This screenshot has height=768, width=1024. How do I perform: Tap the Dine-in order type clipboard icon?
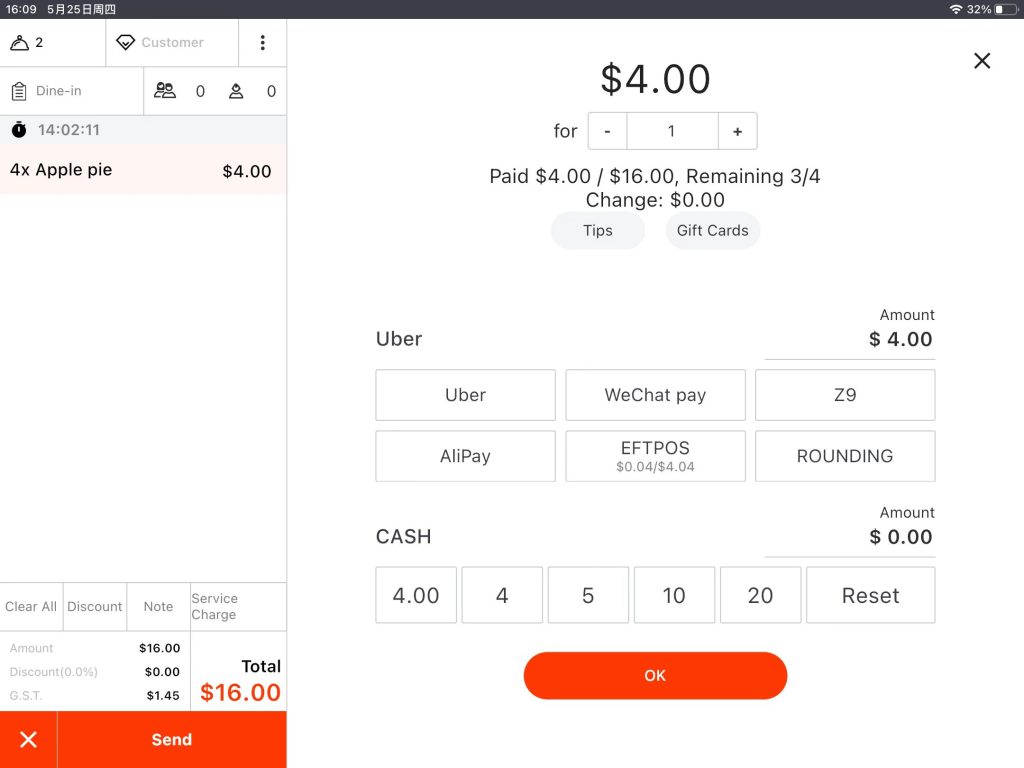pos(19,91)
